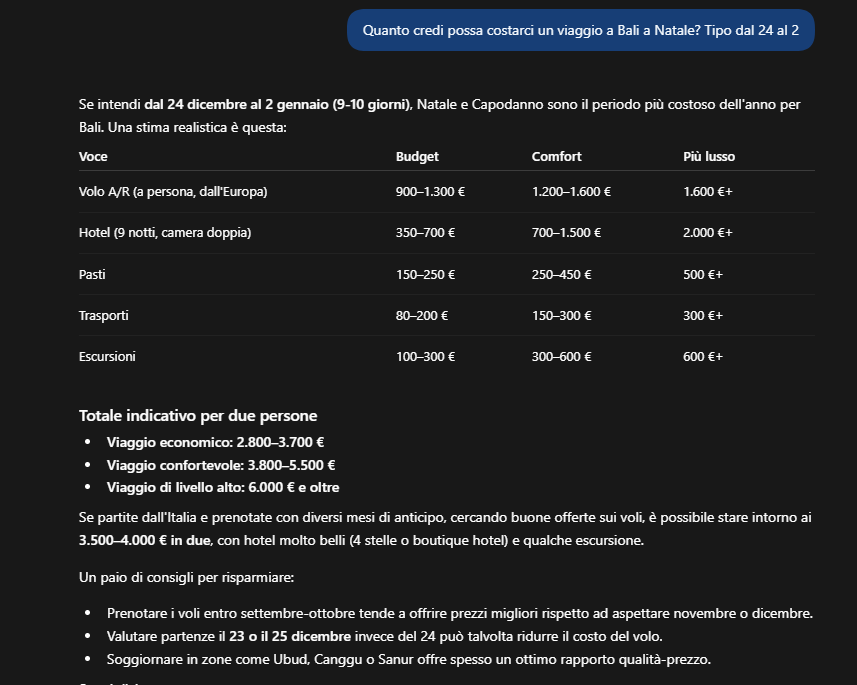Image resolution: width=857 pixels, height=685 pixels.
Task: Select the 700–1.500 € comfort hotel cell
Action: coord(566,233)
